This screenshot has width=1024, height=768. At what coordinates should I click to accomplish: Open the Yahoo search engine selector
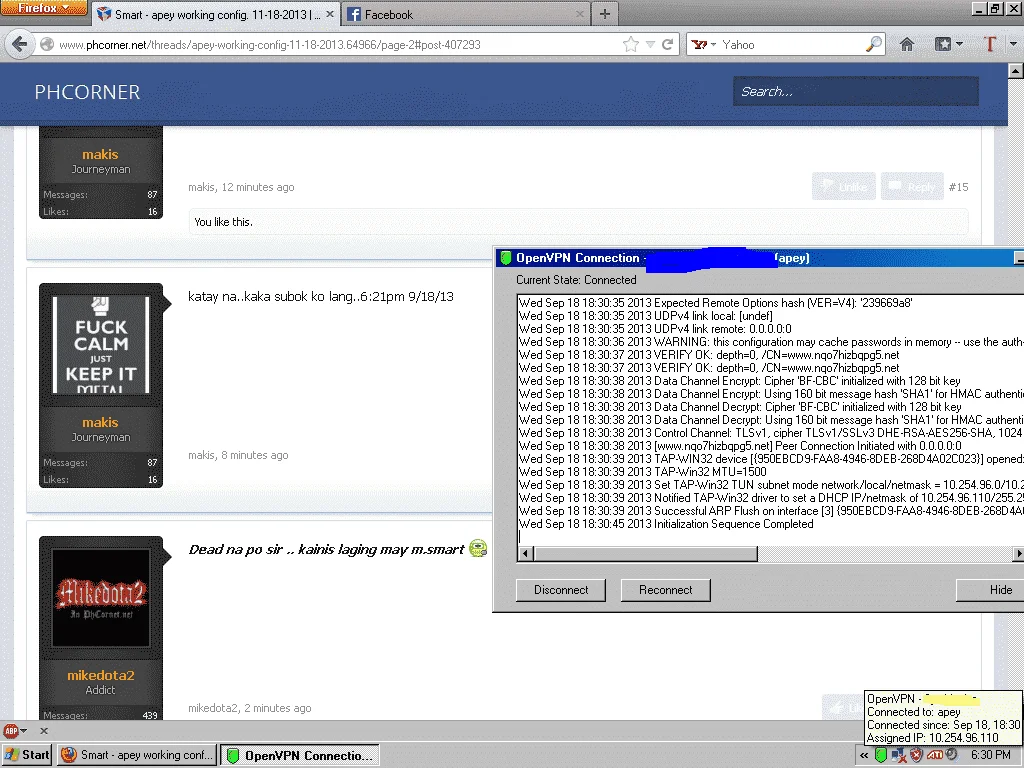tap(704, 44)
